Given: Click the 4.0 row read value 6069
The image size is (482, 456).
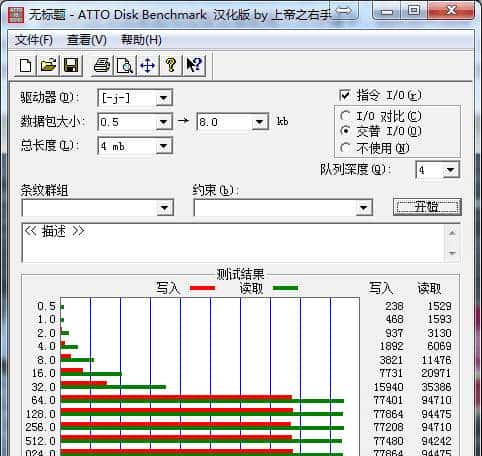Looking at the screenshot, I should tap(439, 346).
